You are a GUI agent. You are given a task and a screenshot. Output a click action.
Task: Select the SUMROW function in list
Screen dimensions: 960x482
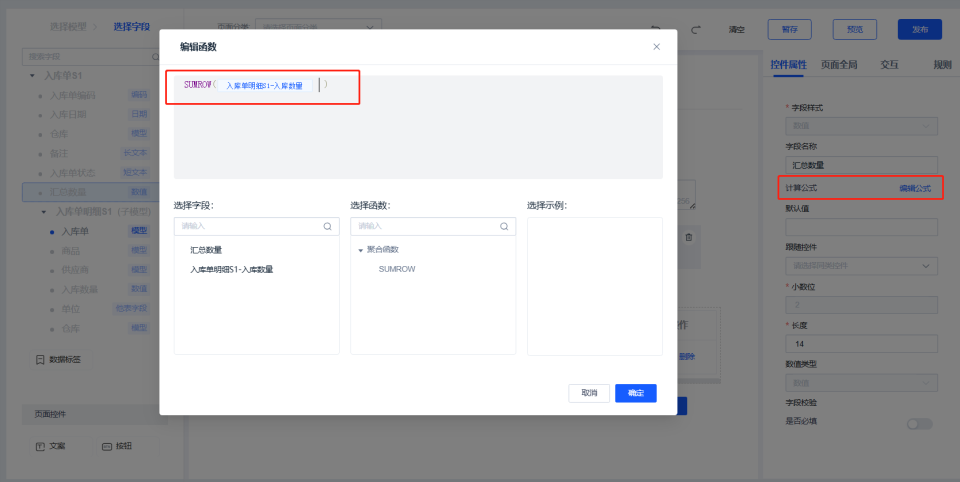coord(397,269)
